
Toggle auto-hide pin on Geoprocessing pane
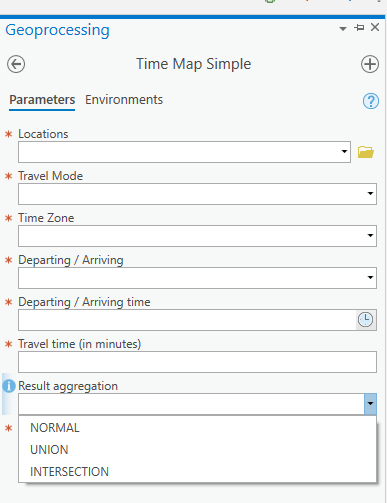tap(359, 28)
